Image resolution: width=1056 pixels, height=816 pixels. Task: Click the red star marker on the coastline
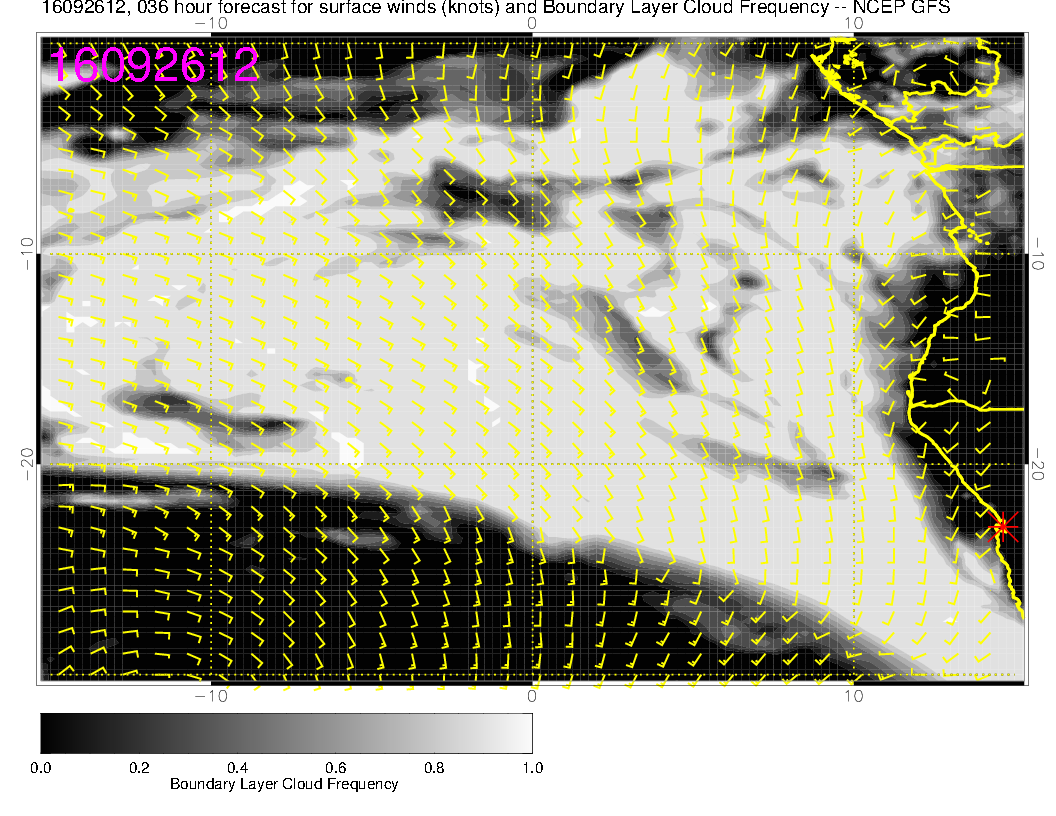1003,526
